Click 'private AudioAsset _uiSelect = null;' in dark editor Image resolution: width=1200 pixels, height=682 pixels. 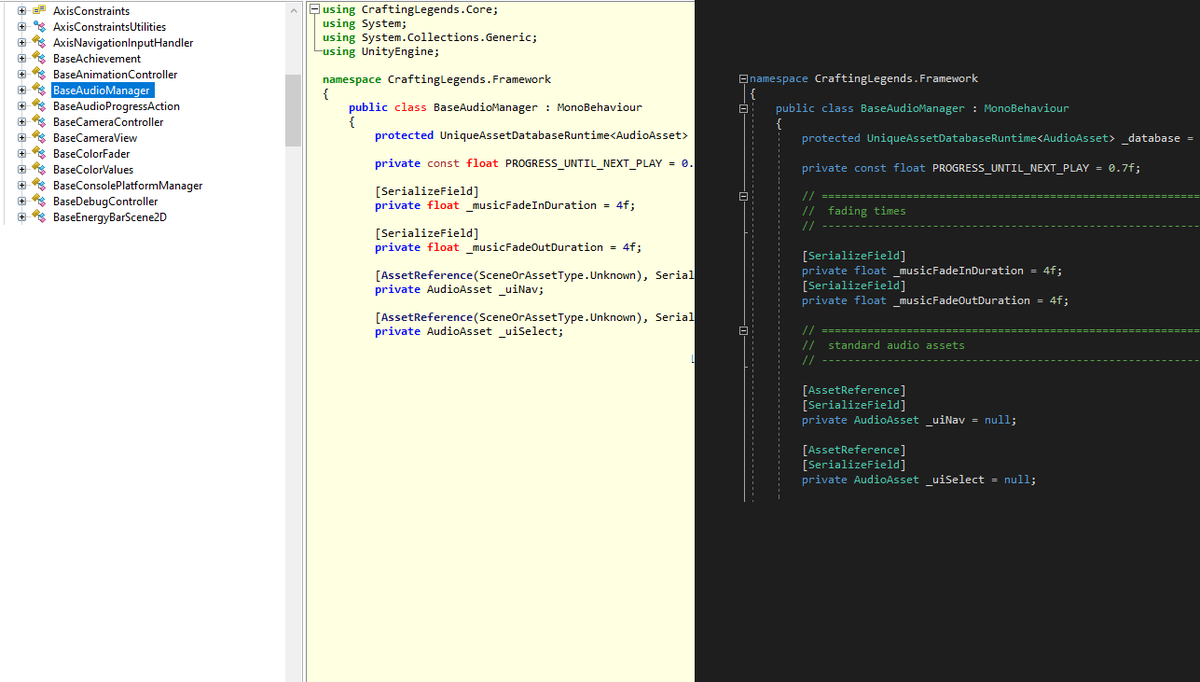pos(919,479)
